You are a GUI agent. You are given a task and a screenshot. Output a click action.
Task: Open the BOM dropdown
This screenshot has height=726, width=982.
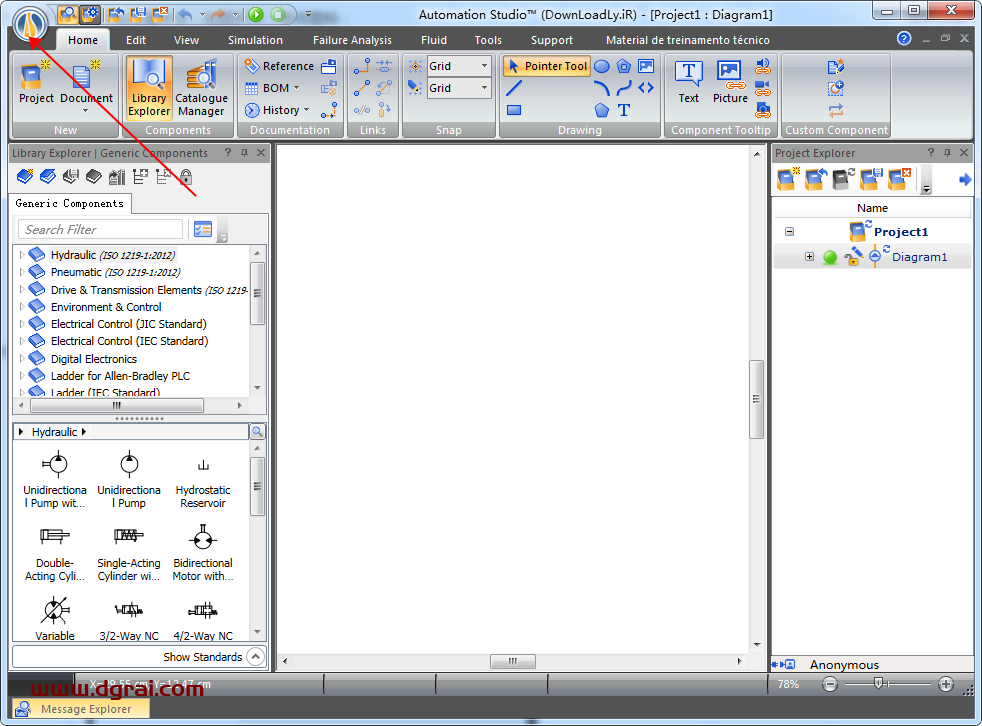pyautogui.click(x=272, y=88)
